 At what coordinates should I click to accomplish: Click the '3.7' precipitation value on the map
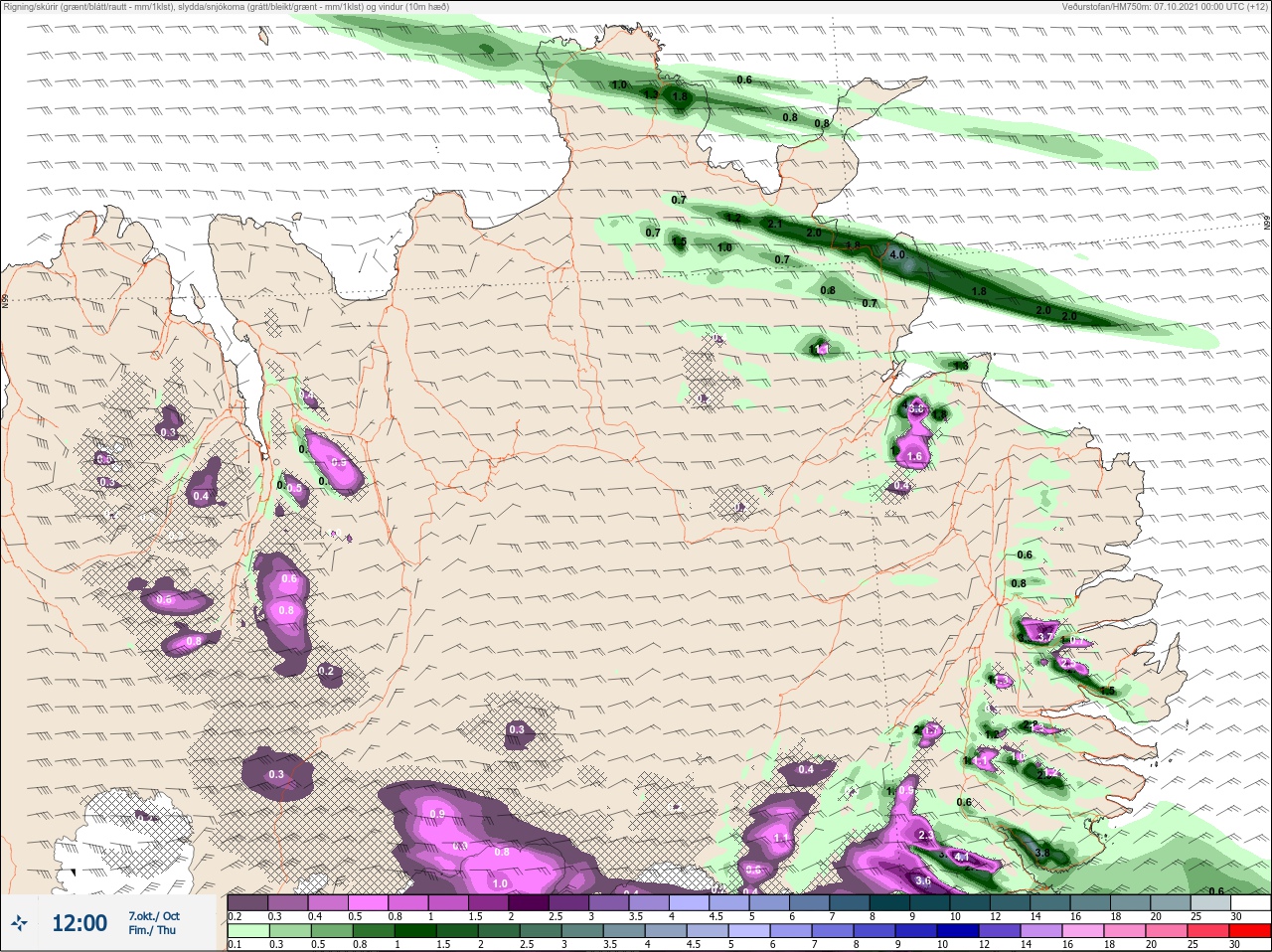(1044, 635)
